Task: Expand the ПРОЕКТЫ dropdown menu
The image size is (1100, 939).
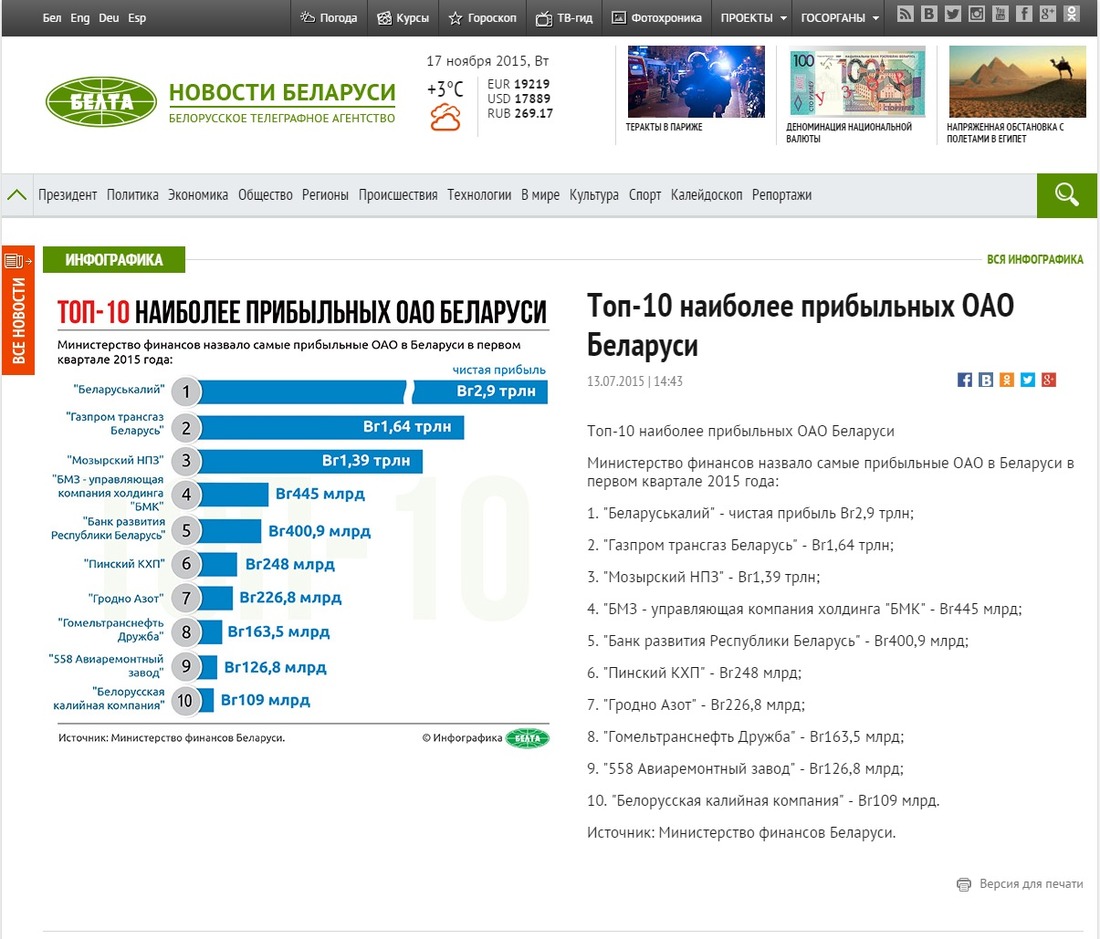Action: 753,18
